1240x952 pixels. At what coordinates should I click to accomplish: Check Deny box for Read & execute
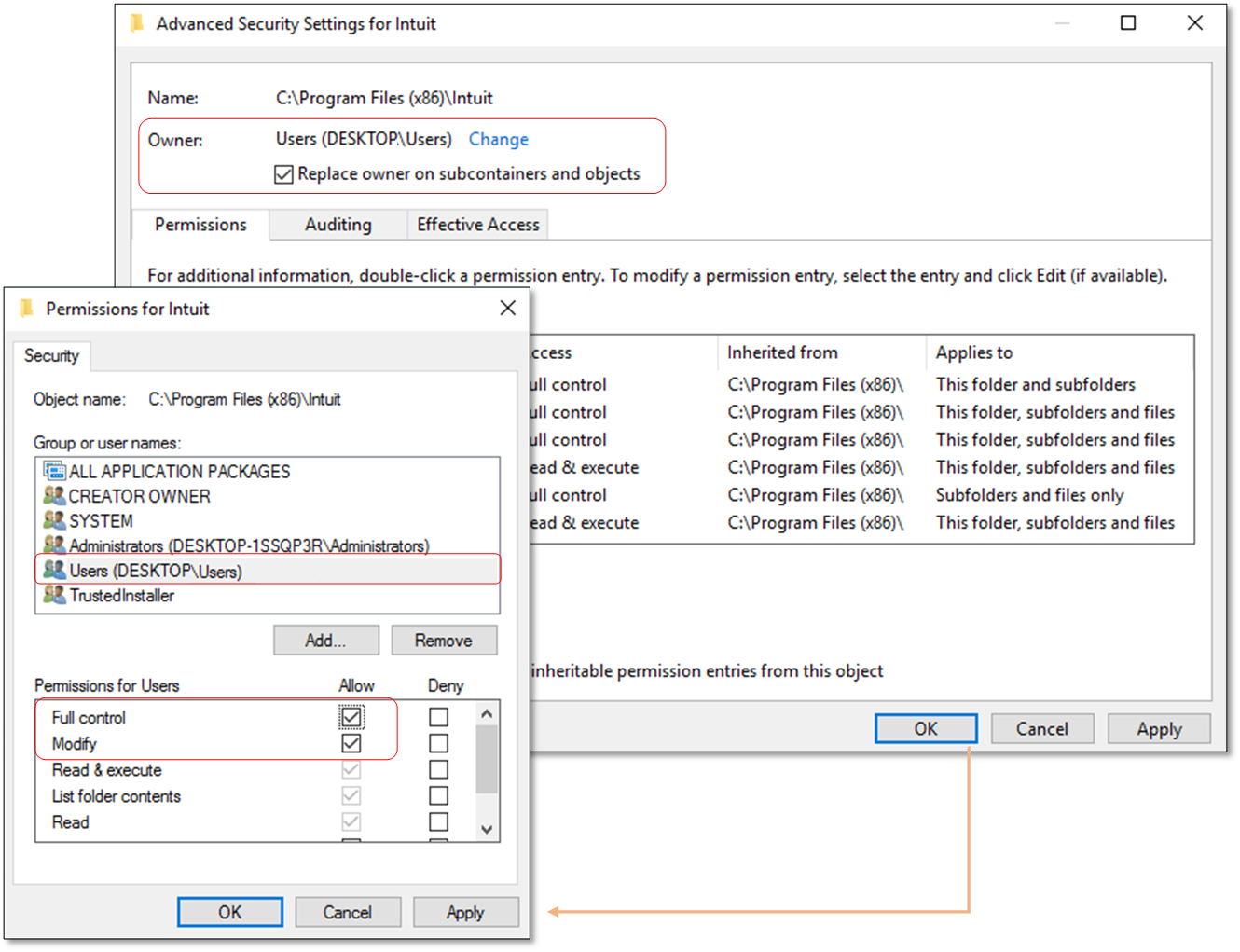(438, 769)
